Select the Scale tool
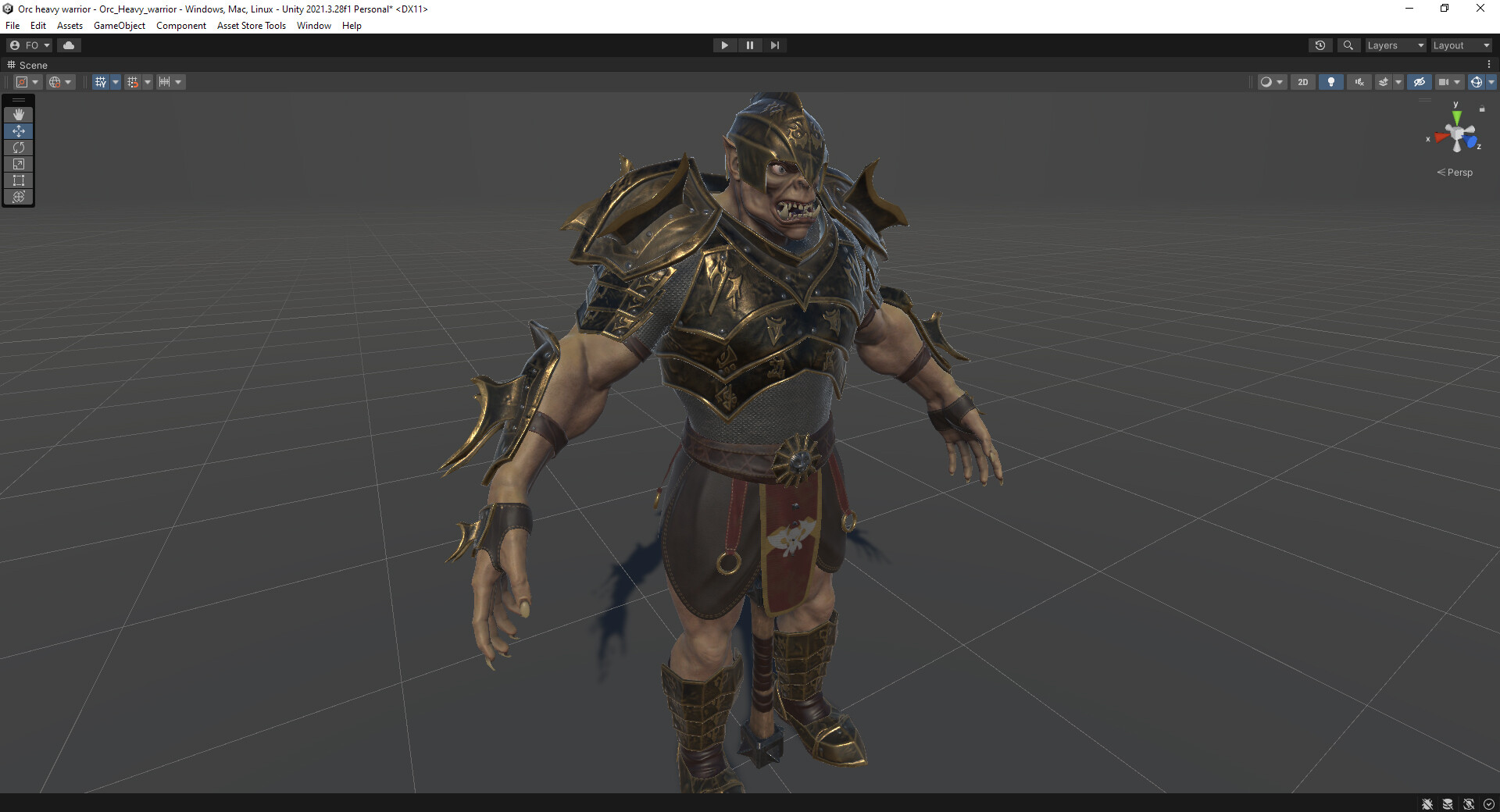 click(x=19, y=164)
